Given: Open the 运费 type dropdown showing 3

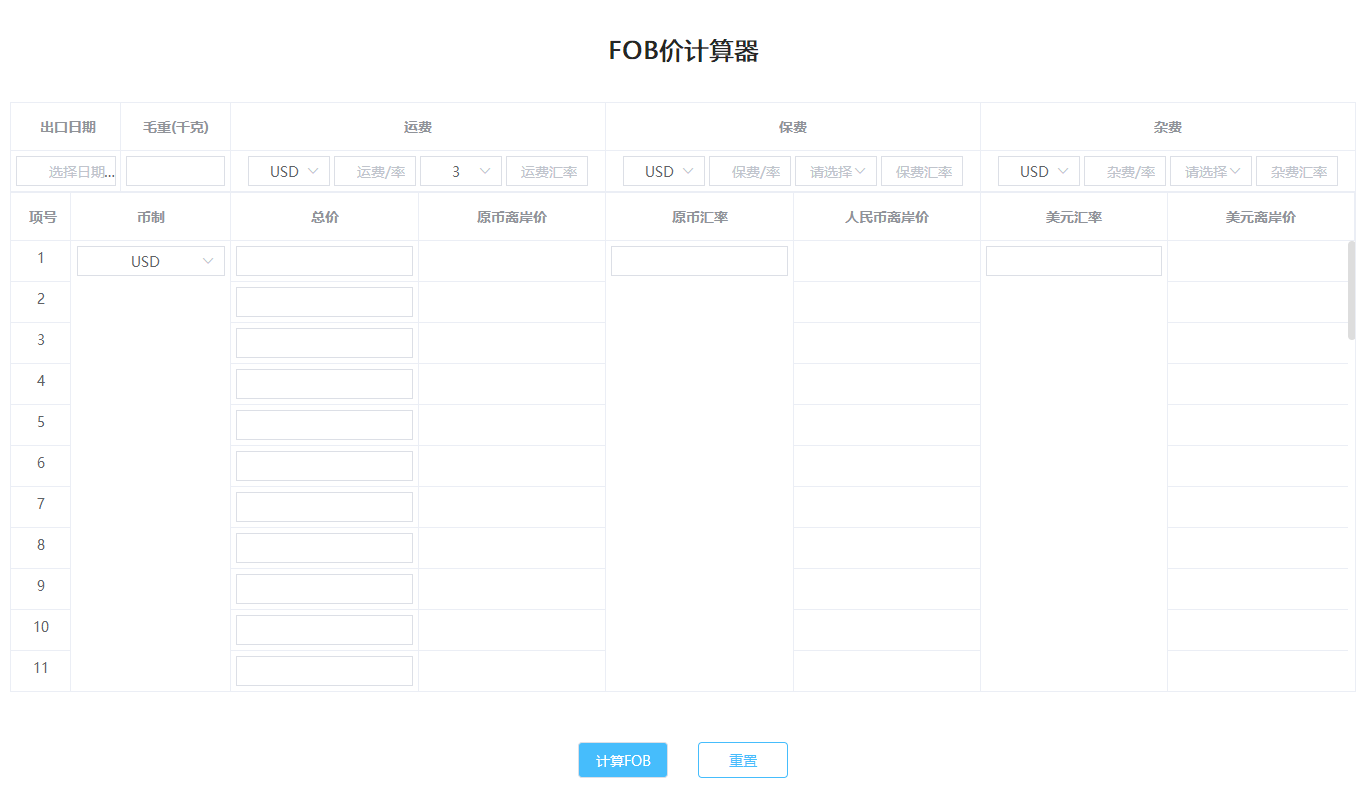Looking at the screenshot, I should [461, 171].
